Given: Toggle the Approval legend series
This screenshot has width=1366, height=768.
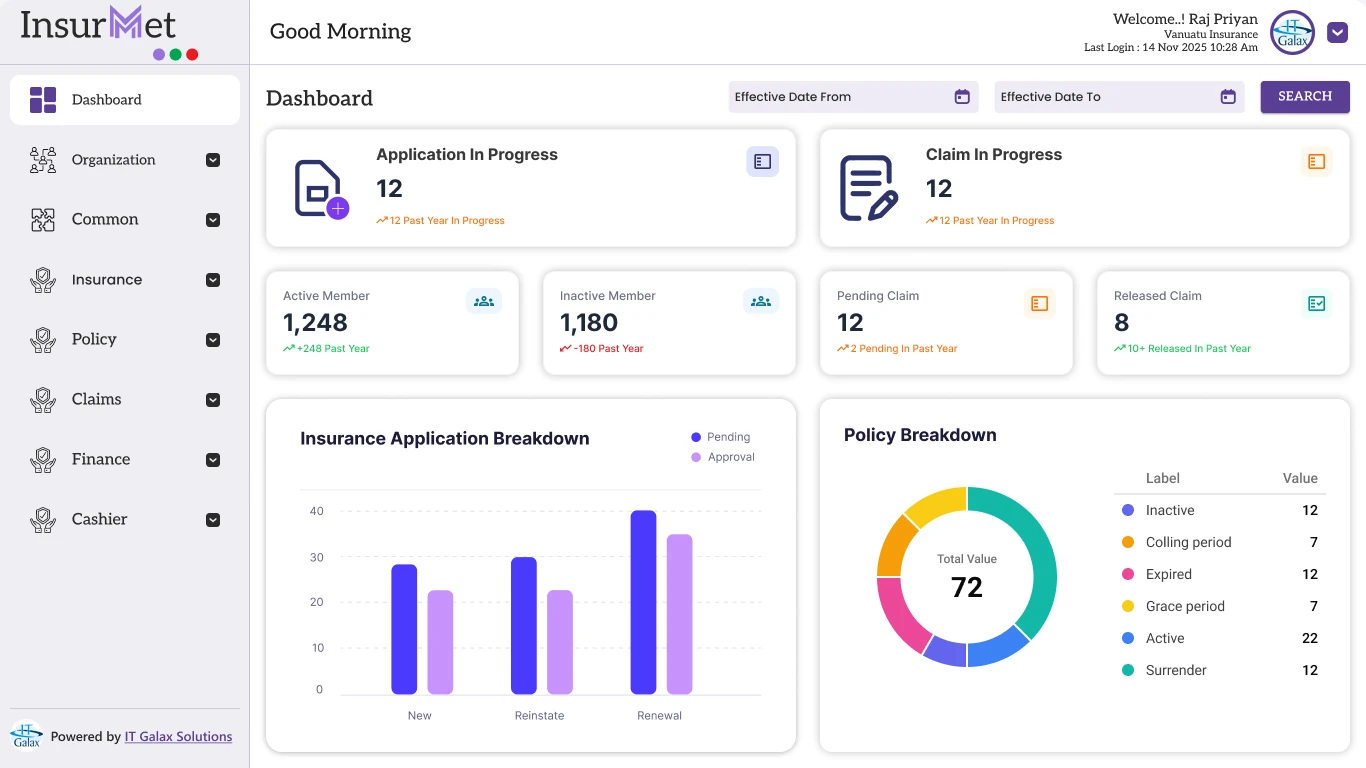Looking at the screenshot, I should pyautogui.click(x=722, y=457).
